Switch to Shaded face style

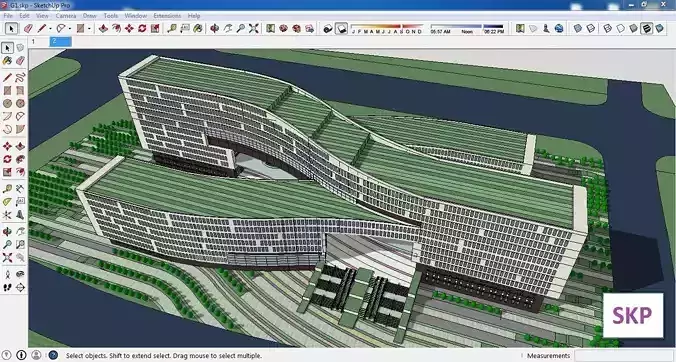pos(633,28)
